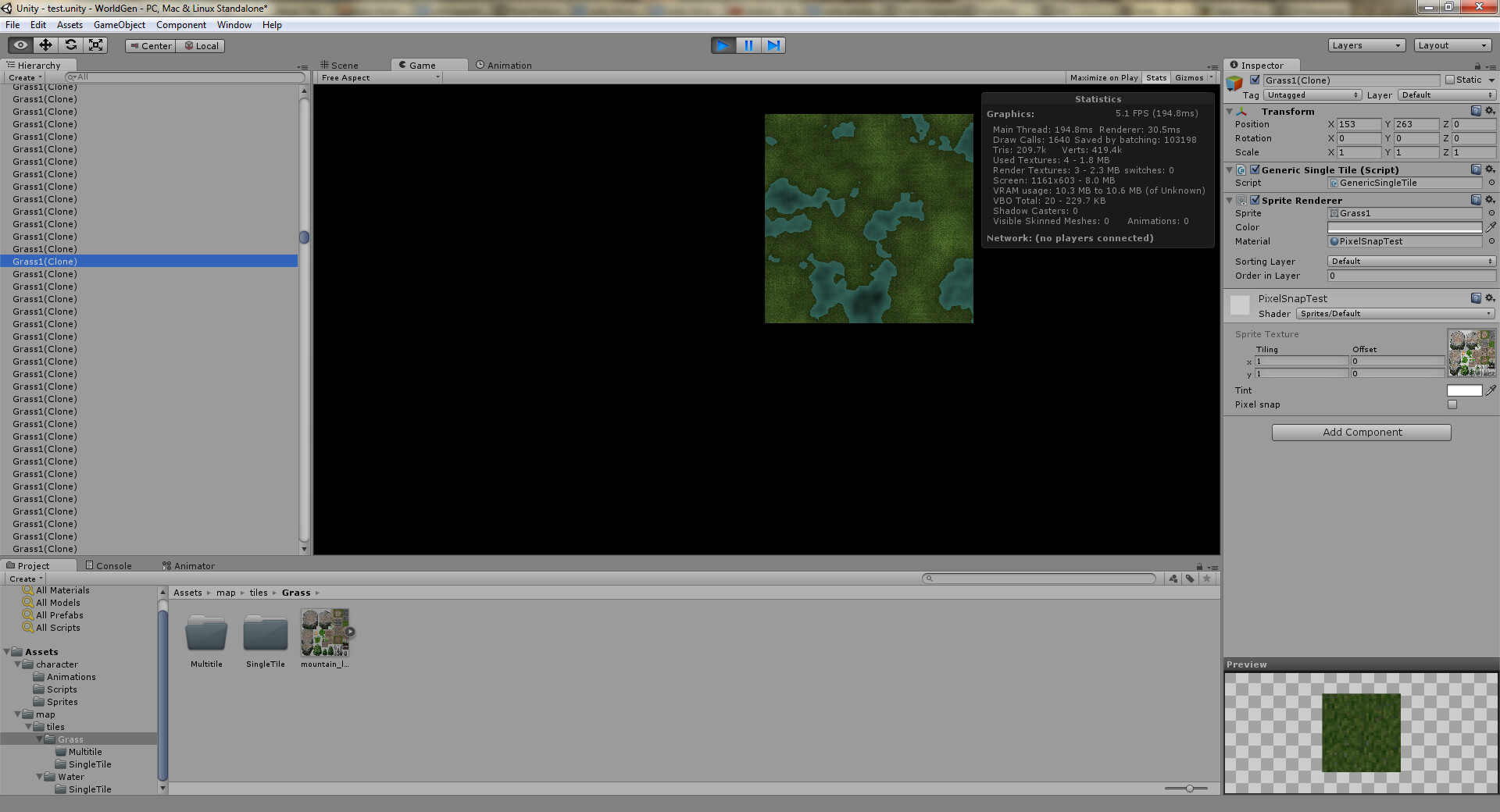This screenshot has height=812, width=1500.
Task: Disable the Generic Single Tile script component
Action: click(1255, 169)
